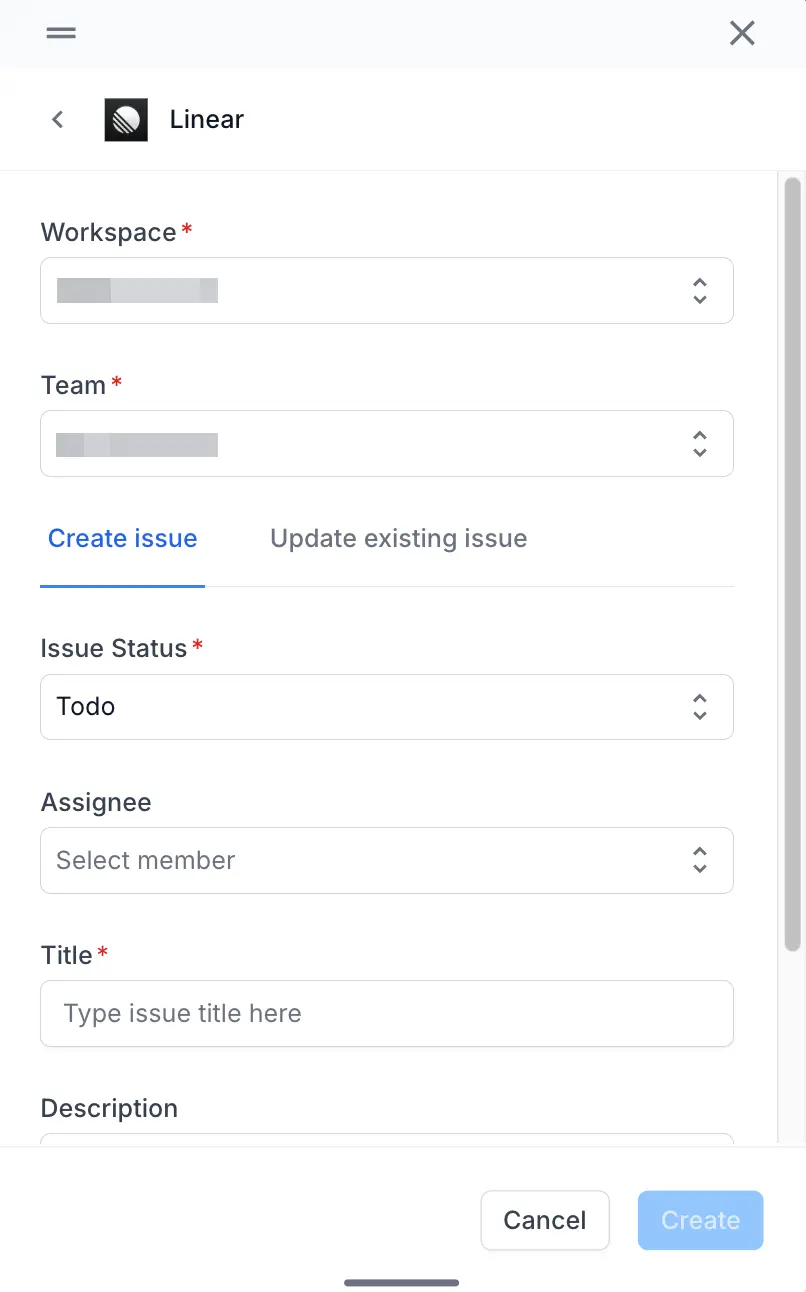Close the Linear panel with X
This screenshot has height=1292, width=806.
[742, 33]
